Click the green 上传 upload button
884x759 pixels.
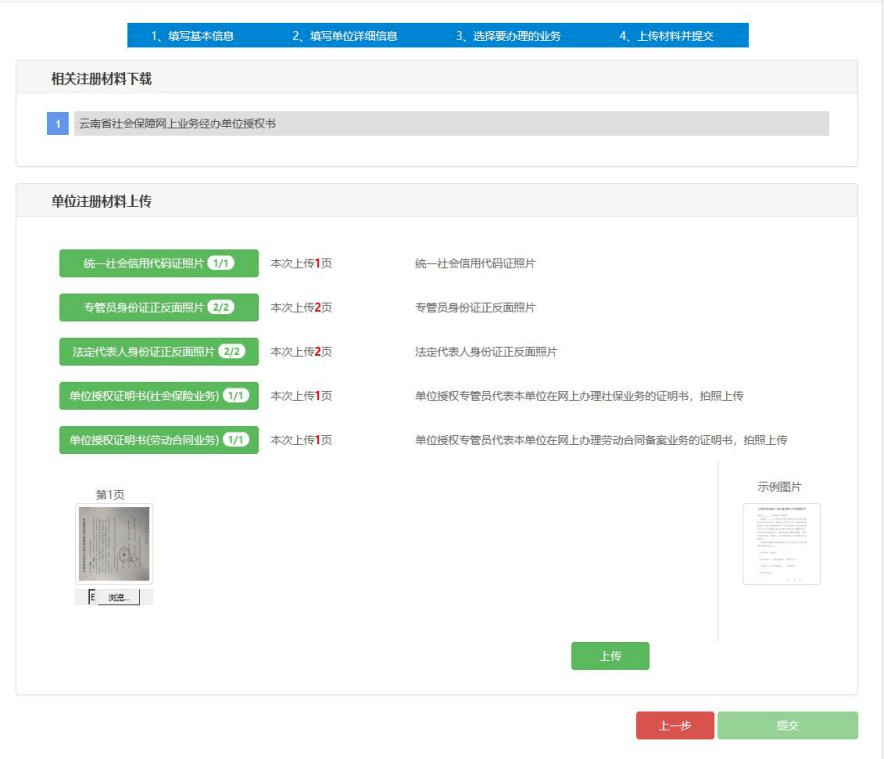point(610,656)
